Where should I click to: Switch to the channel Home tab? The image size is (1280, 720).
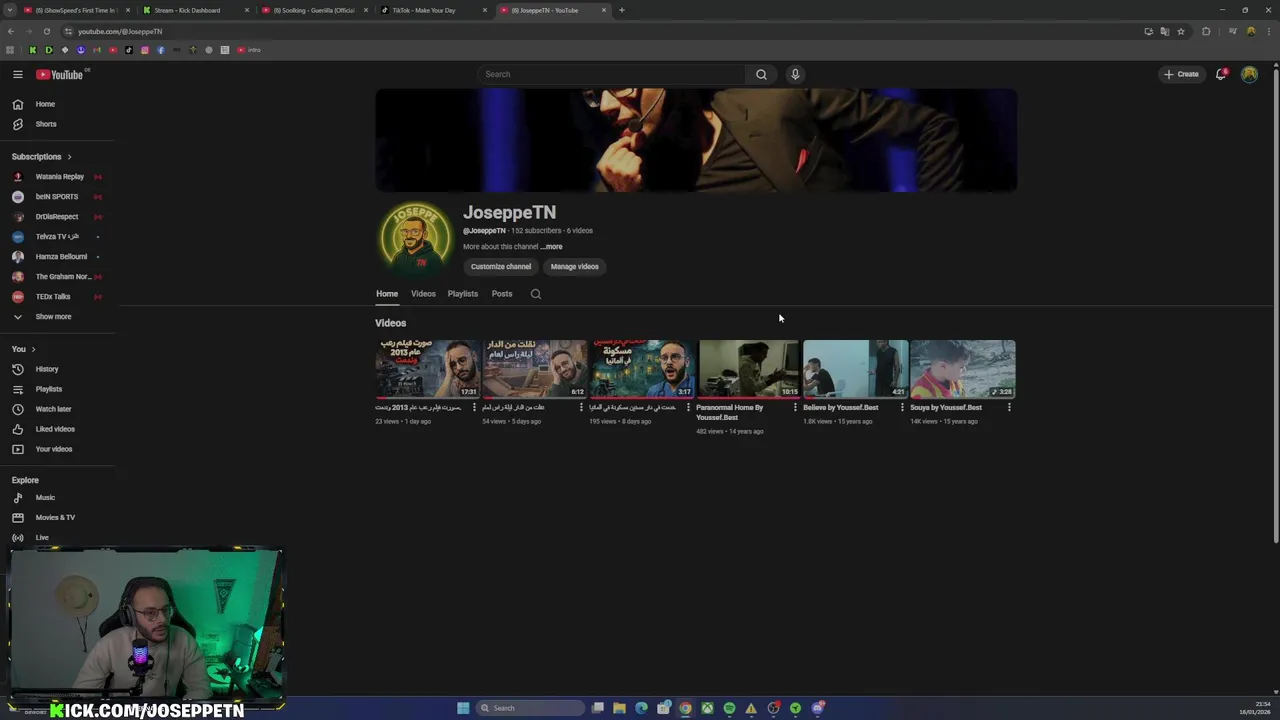pos(387,294)
